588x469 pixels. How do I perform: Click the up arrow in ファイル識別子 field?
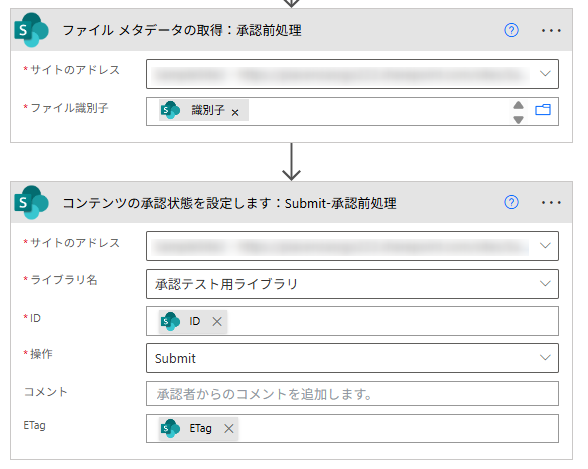click(518, 105)
